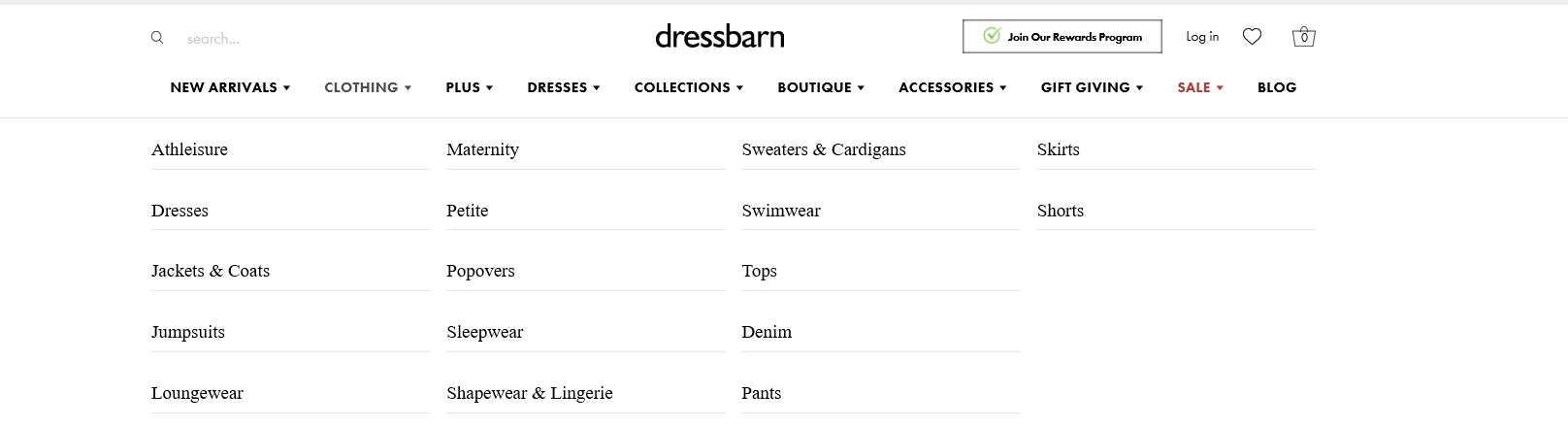Select Athleisure from clothing categories
The image size is (1568, 427).
[189, 149]
